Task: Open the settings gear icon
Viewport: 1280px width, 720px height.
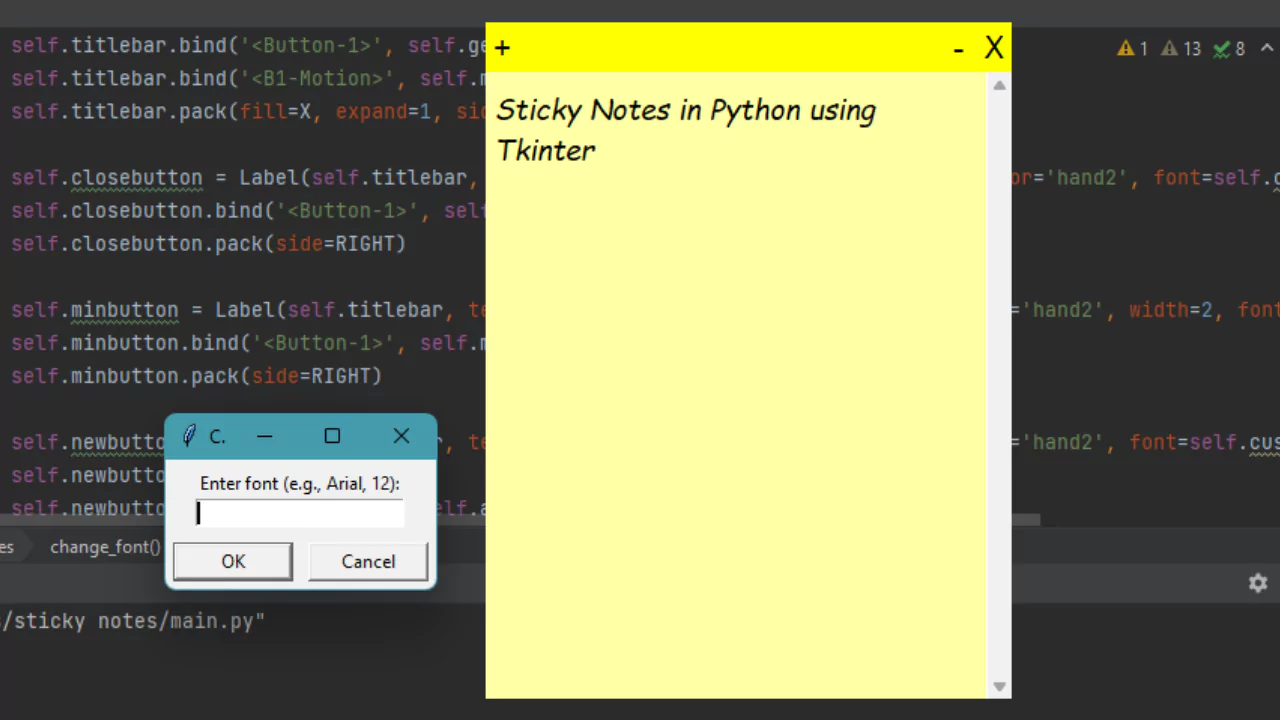Action: [x=1257, y=582]
